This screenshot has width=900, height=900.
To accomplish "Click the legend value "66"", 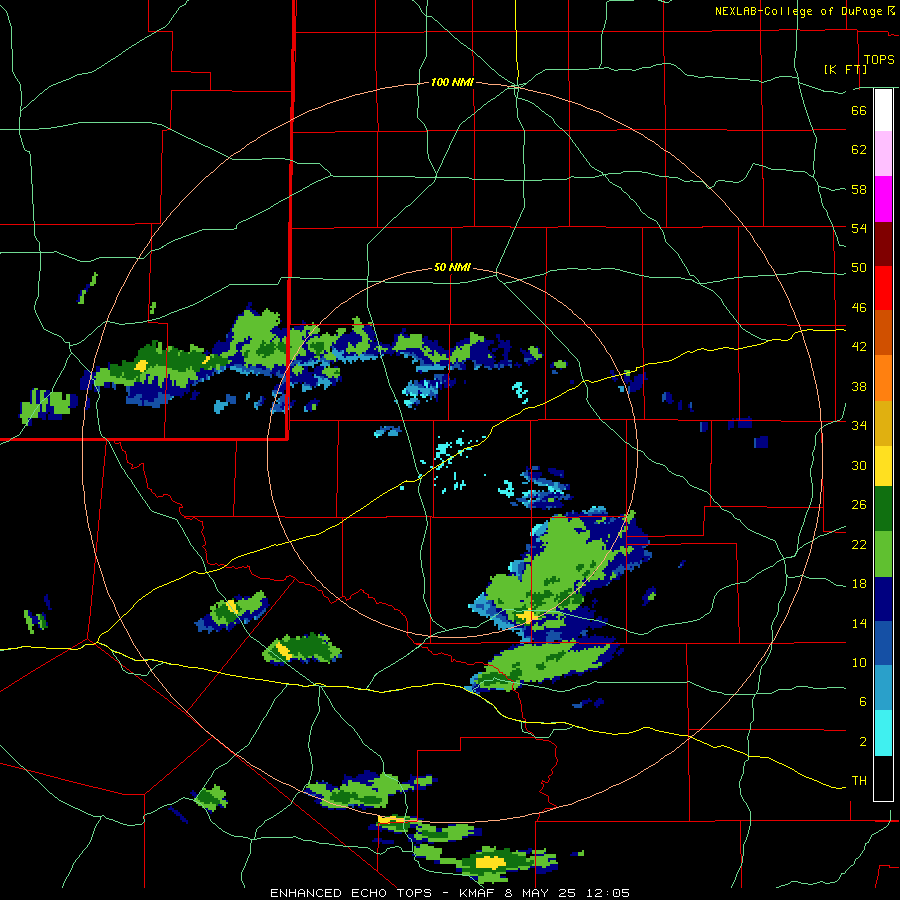I will point(859,110).
